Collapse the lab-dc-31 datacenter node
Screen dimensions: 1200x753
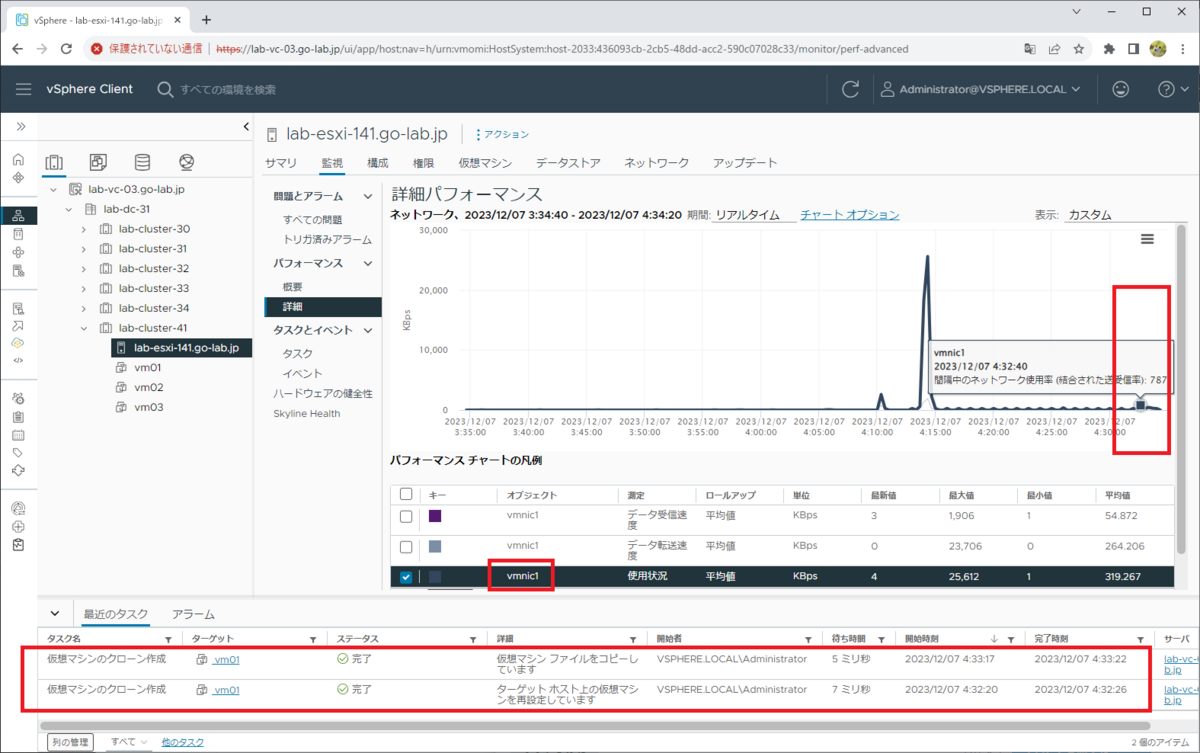(x=68, y=209)
